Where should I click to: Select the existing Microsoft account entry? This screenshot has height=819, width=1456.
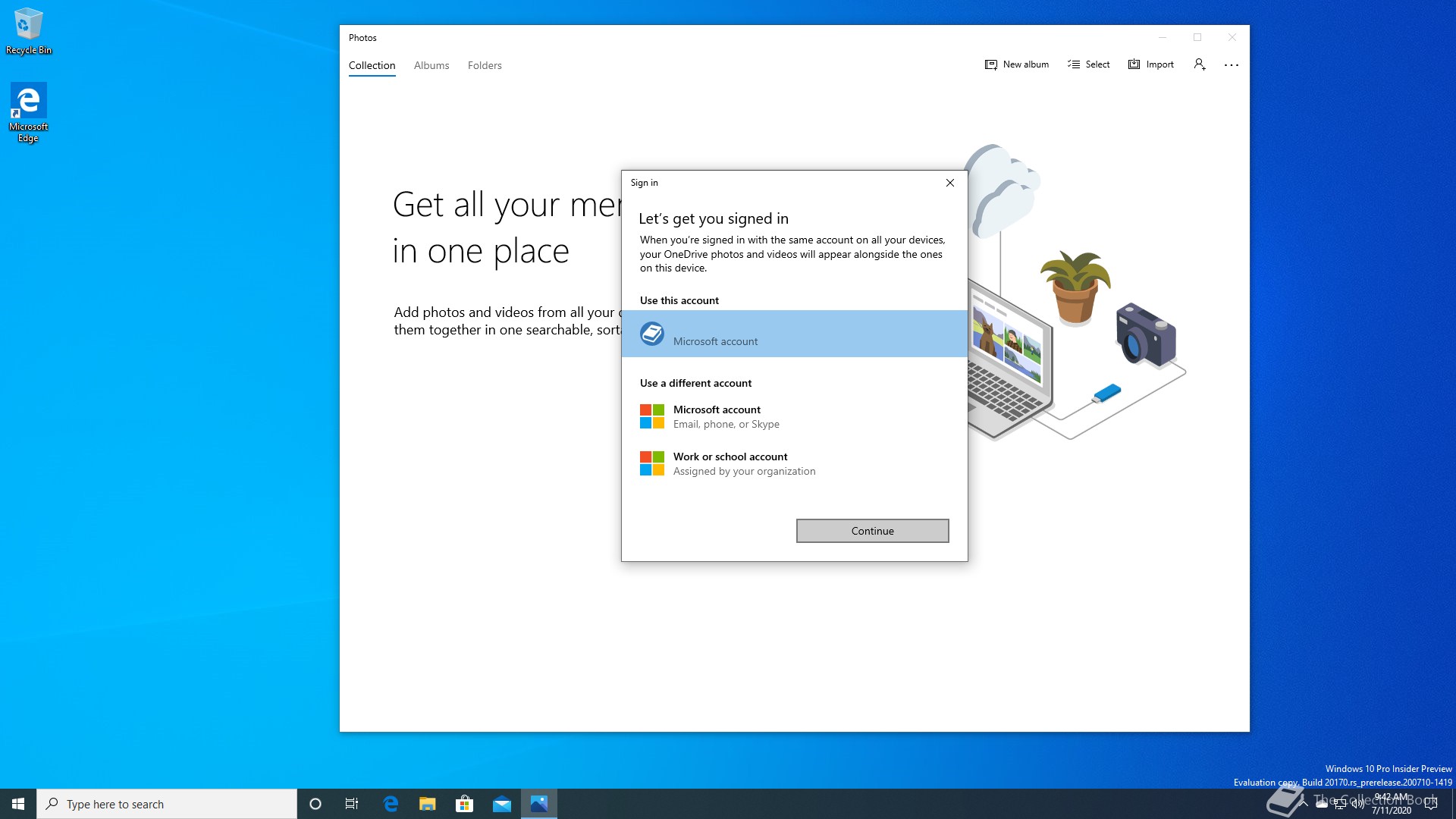[x=795, y=334]
